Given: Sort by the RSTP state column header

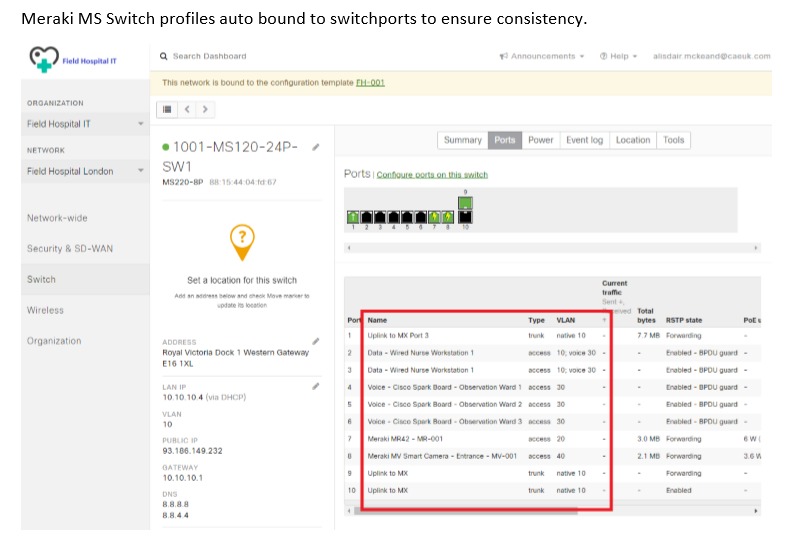Looking at the screenshot, I should coord(684,320).
